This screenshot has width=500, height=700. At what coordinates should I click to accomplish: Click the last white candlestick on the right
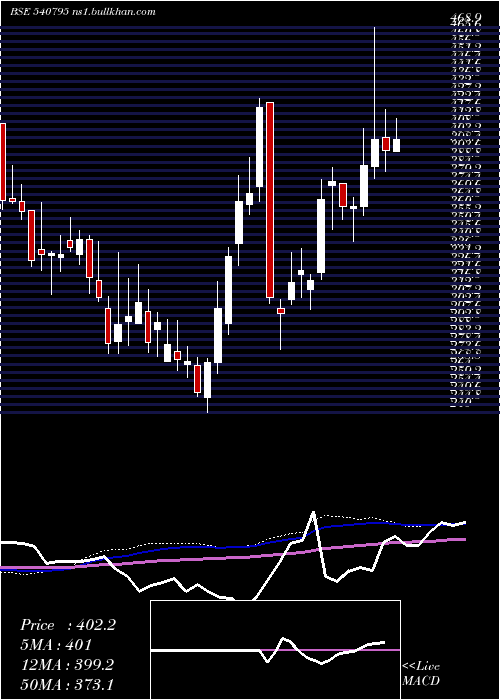coord(396,145)
